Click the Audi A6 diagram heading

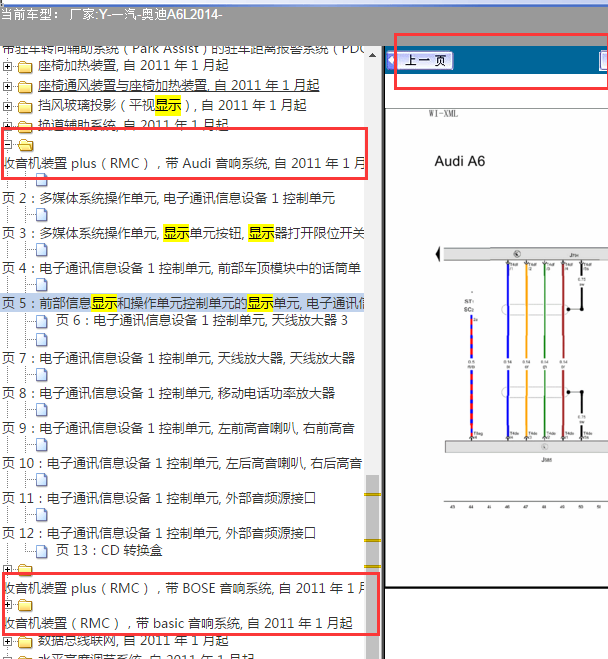(x=459, y=161)
